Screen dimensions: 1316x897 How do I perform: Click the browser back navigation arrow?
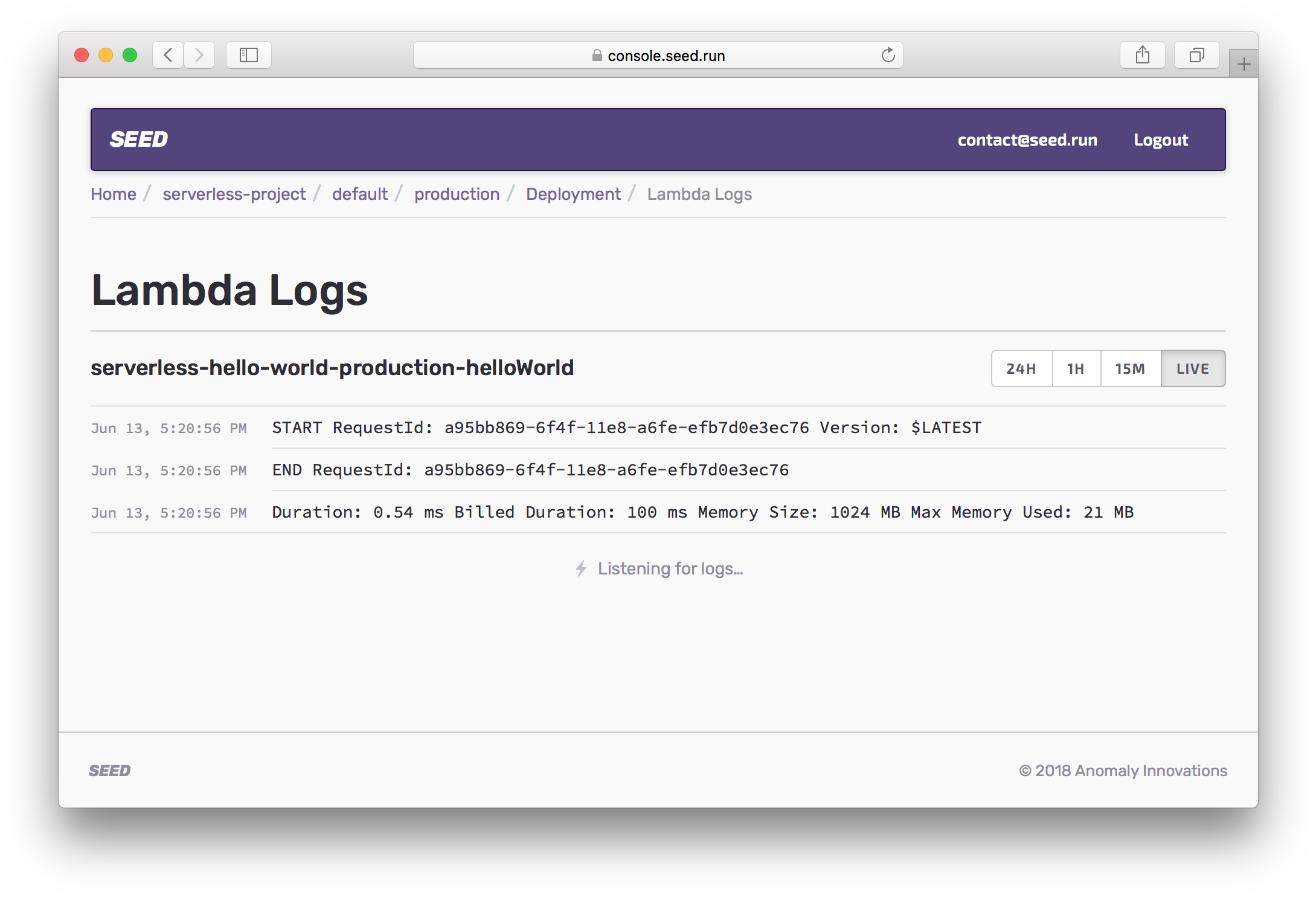pyautogui.click(x=167, y=55)
